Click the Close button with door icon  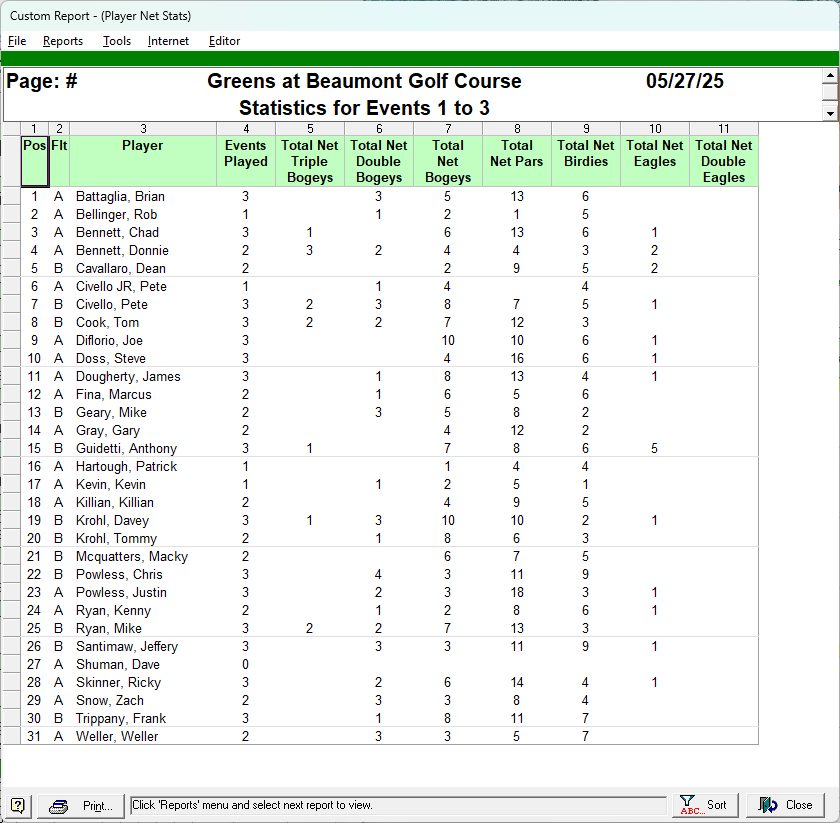tap(786, 805)
